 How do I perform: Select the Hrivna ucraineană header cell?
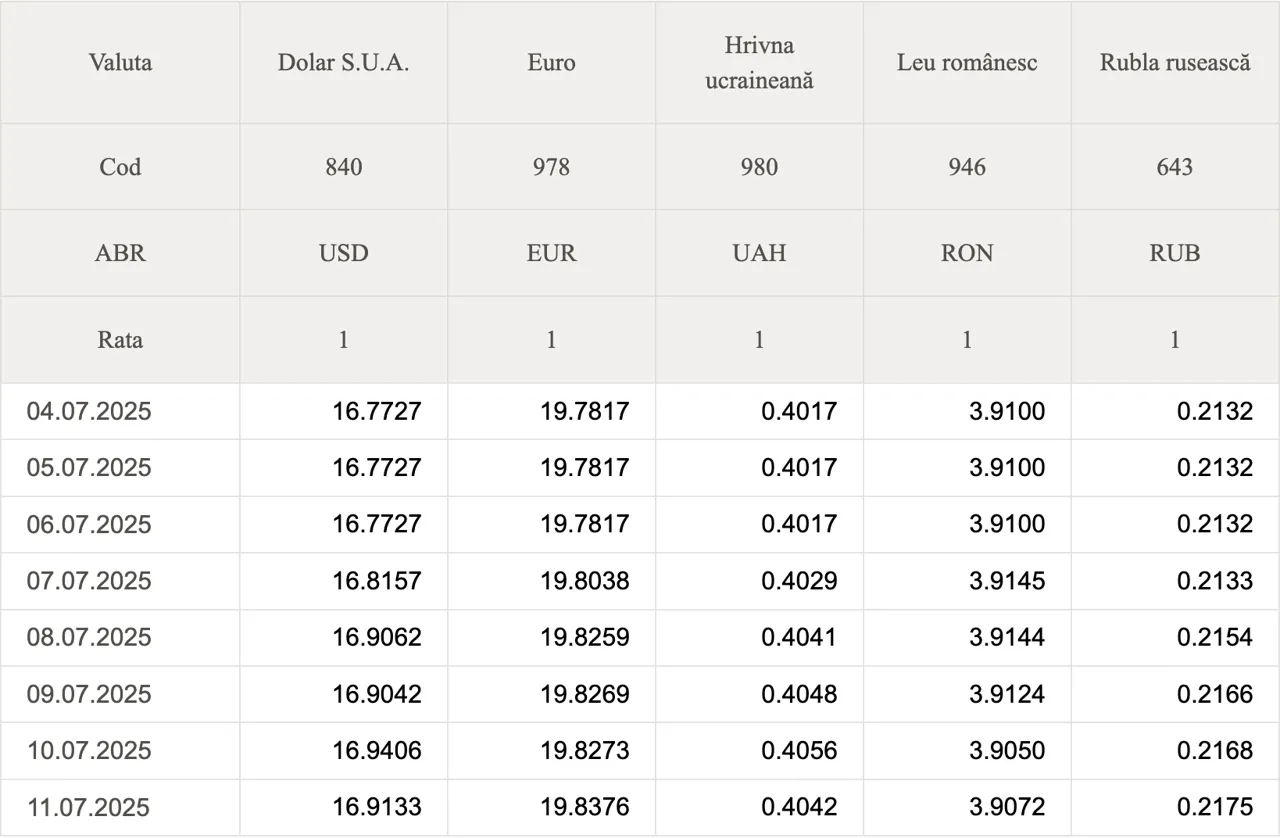point(759,63)
